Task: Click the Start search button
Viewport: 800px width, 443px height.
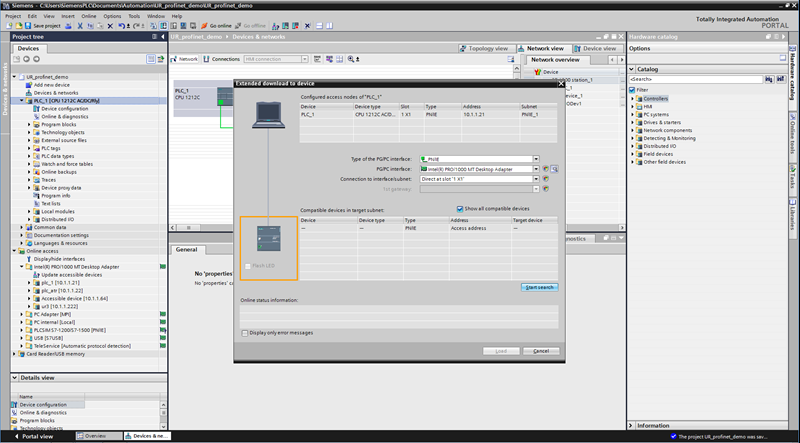Action: coord(540,287)
